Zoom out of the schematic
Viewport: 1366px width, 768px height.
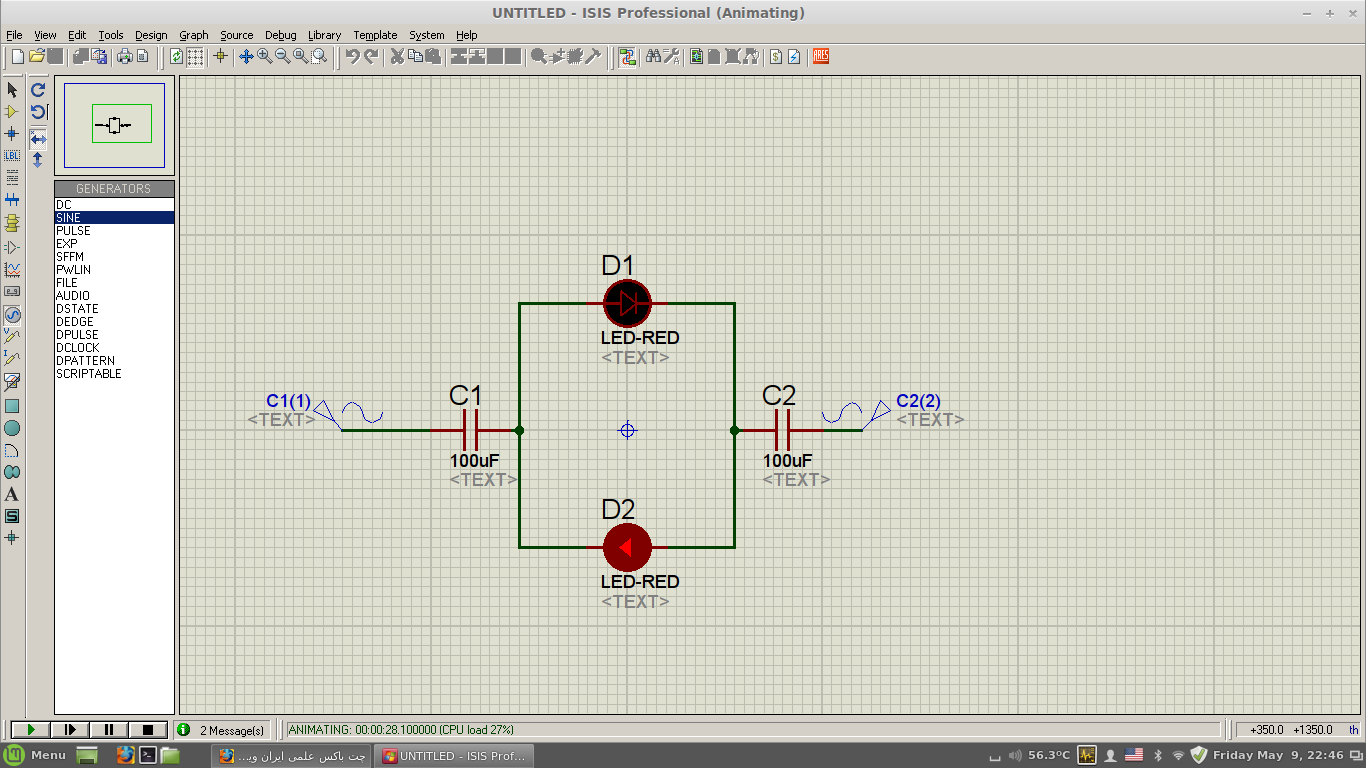click(x=282, y=56)
